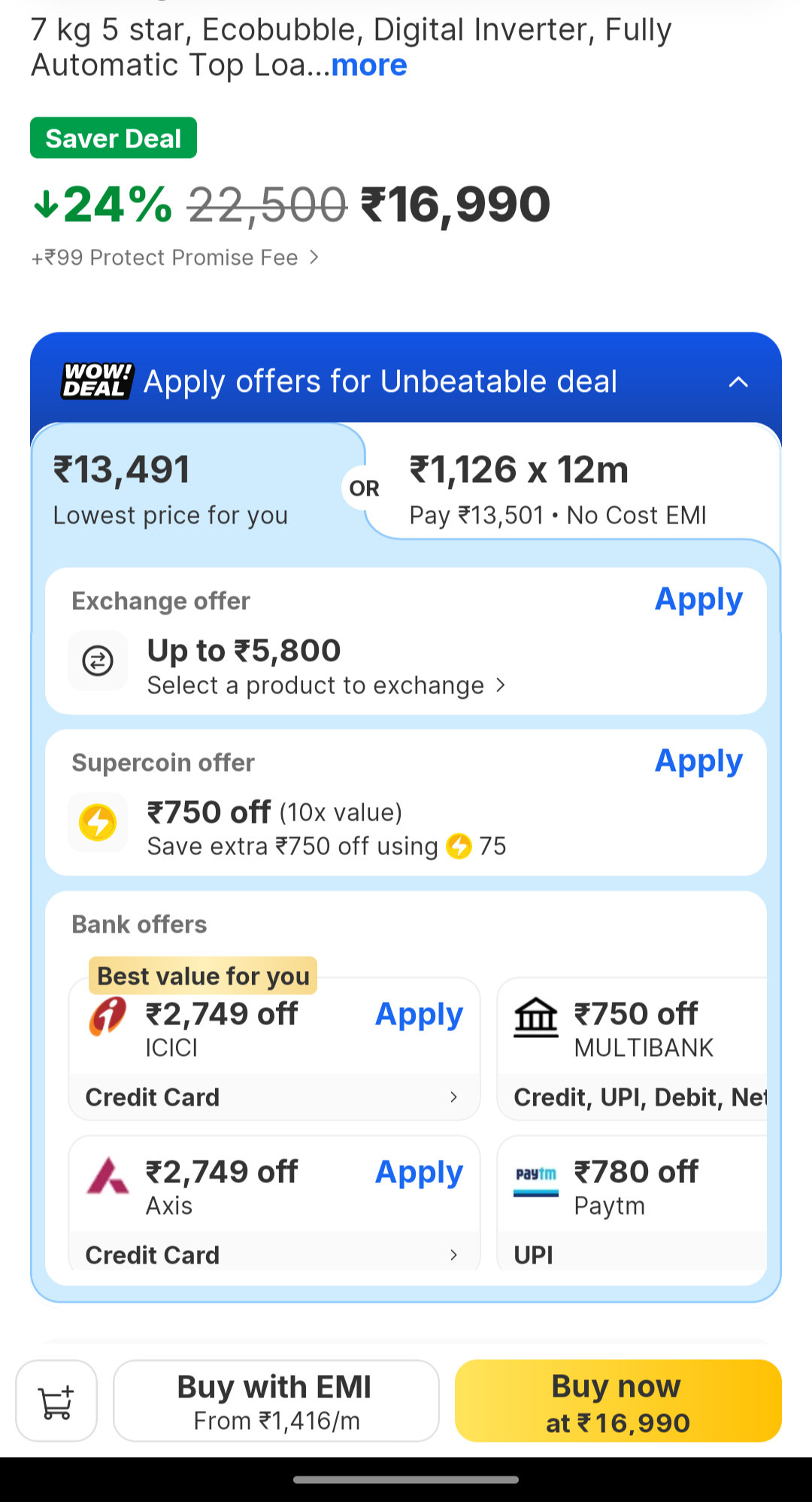Collapse the Unbeatable deal offers panel
Image resolution: width=812 pixels, height=1502 pixels.
pos(738,382)
